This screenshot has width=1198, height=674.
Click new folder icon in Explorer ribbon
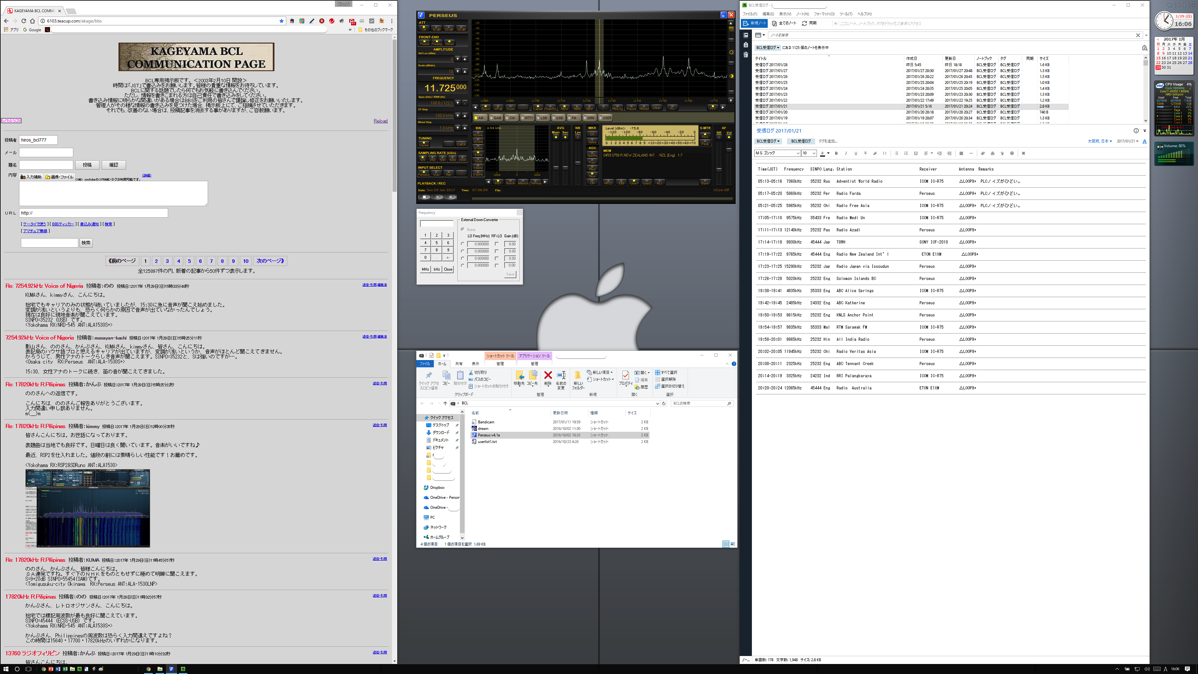point(578,375)
